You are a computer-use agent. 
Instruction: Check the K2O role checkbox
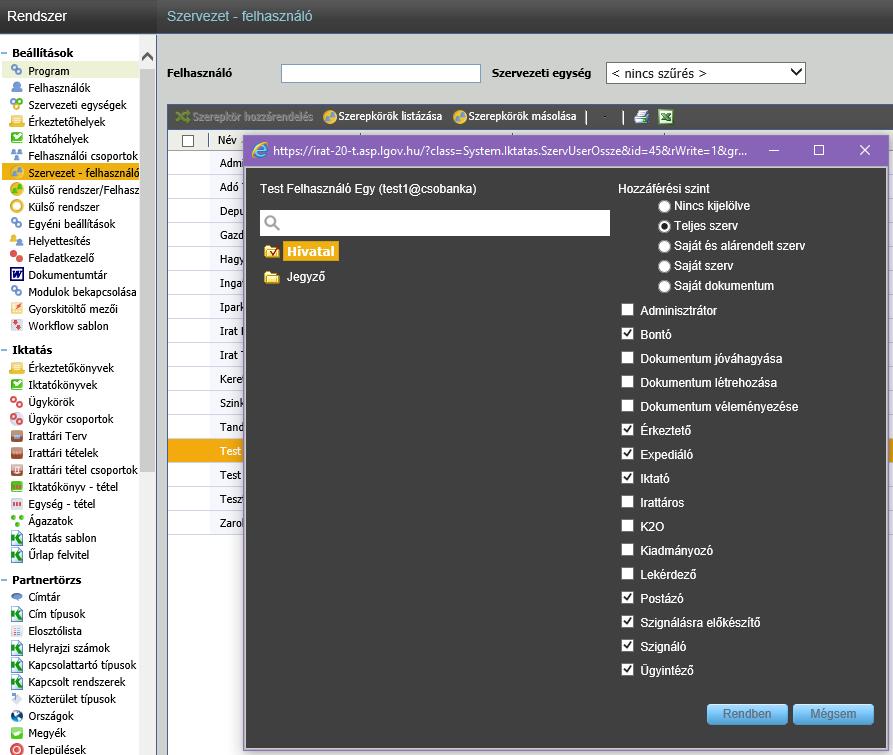[x=628, y=526]
